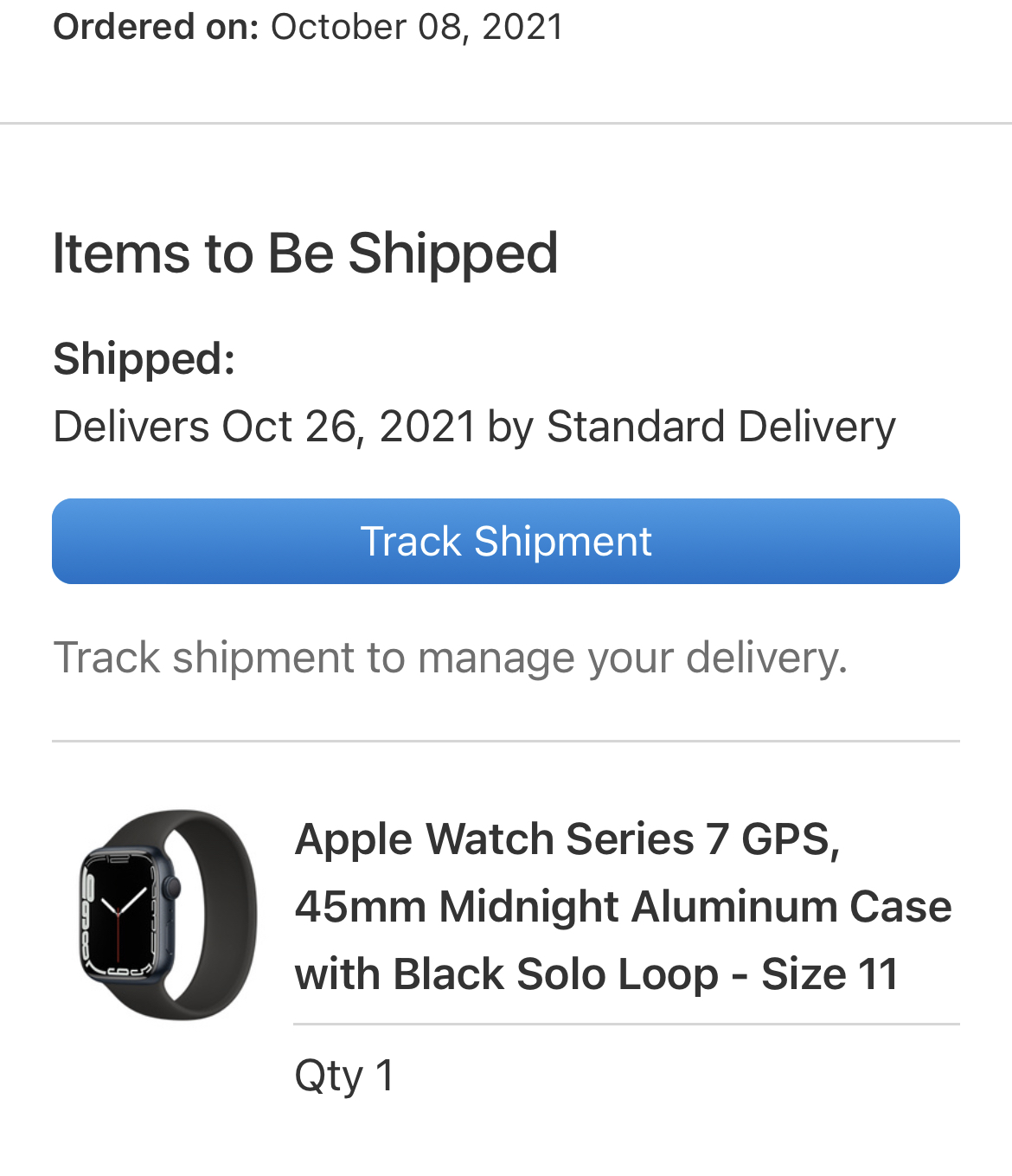1012x1176 pixels.
Task: Click "with Black Solo Loop" text
Action: click(x=507, y=974)
